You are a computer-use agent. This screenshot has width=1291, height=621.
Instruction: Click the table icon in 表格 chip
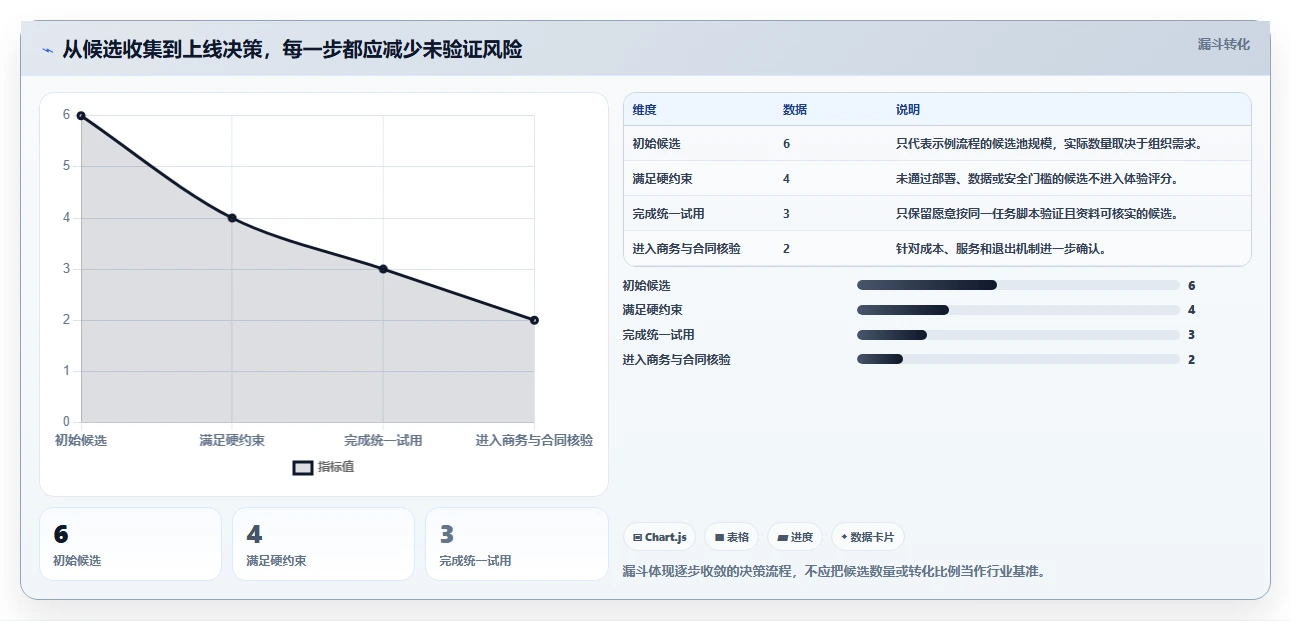click(719, 537)
